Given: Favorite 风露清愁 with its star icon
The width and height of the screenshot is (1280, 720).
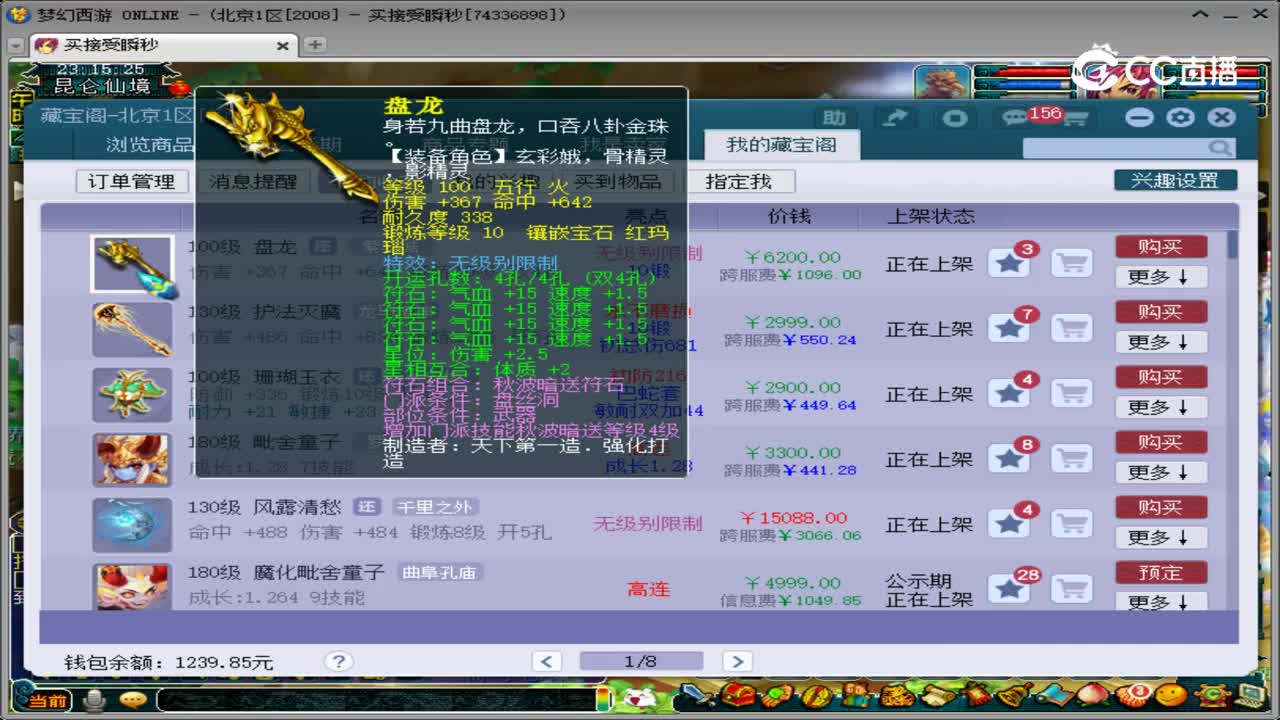Looking at the screenshot, I should click(1009, 523).
